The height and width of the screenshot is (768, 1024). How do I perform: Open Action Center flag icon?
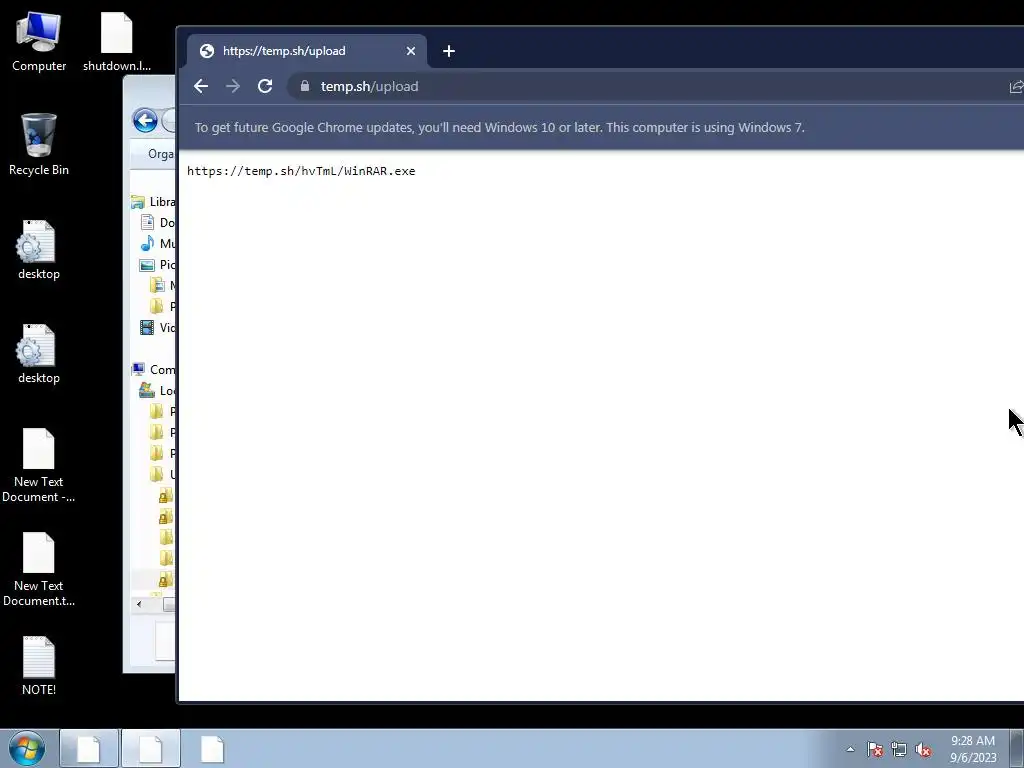point(875,749)
